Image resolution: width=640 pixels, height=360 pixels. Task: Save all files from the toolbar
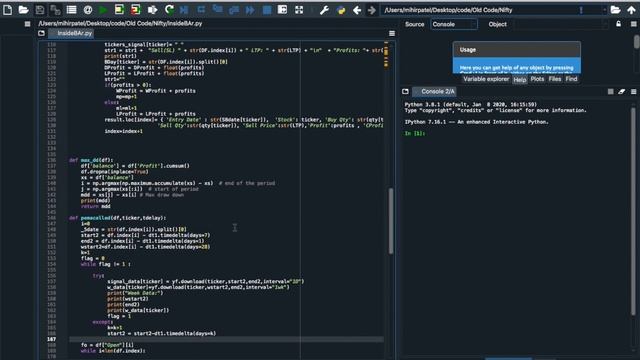click(x=55, y=10)
